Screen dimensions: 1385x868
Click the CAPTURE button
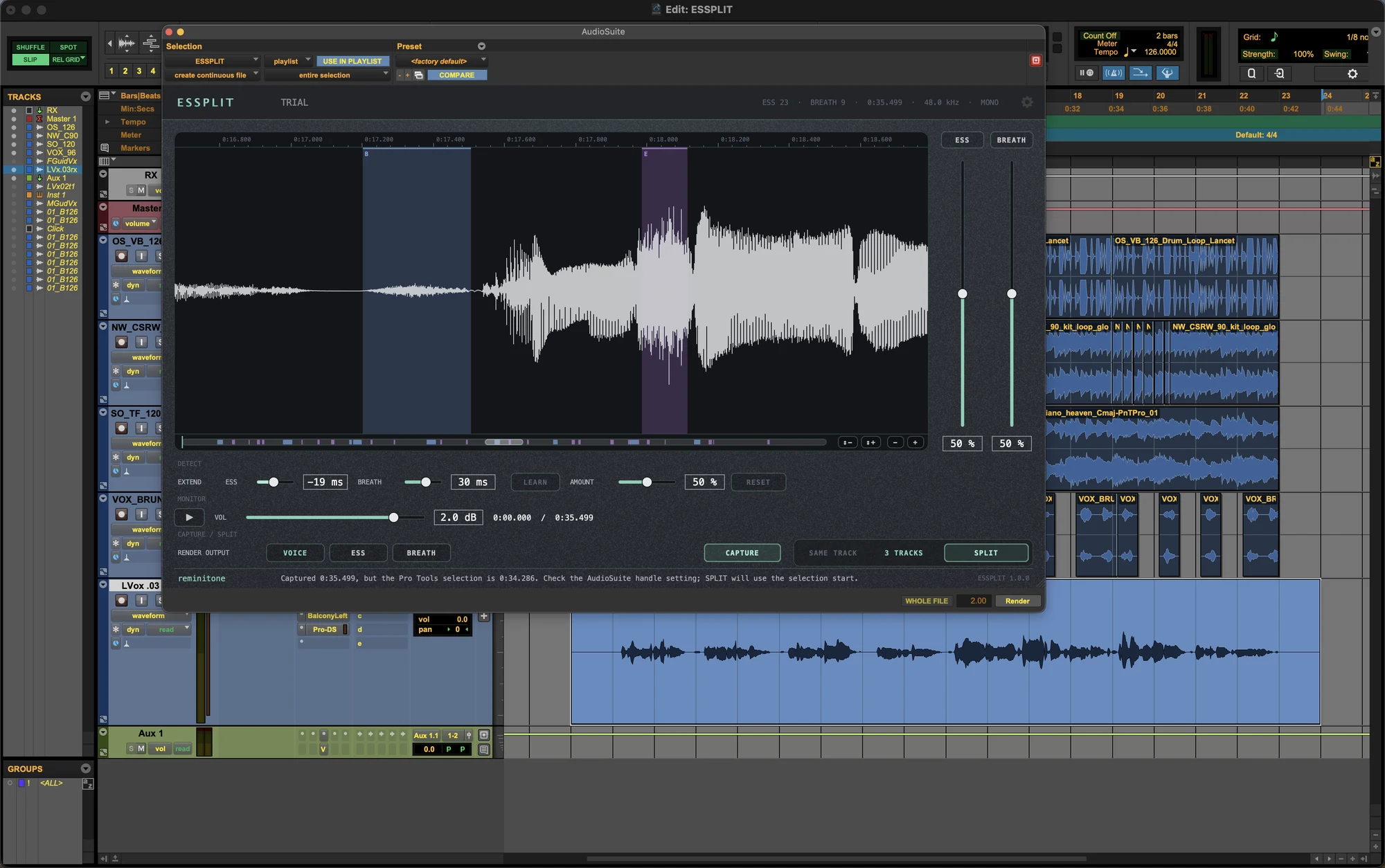click(x=742, y=553)
